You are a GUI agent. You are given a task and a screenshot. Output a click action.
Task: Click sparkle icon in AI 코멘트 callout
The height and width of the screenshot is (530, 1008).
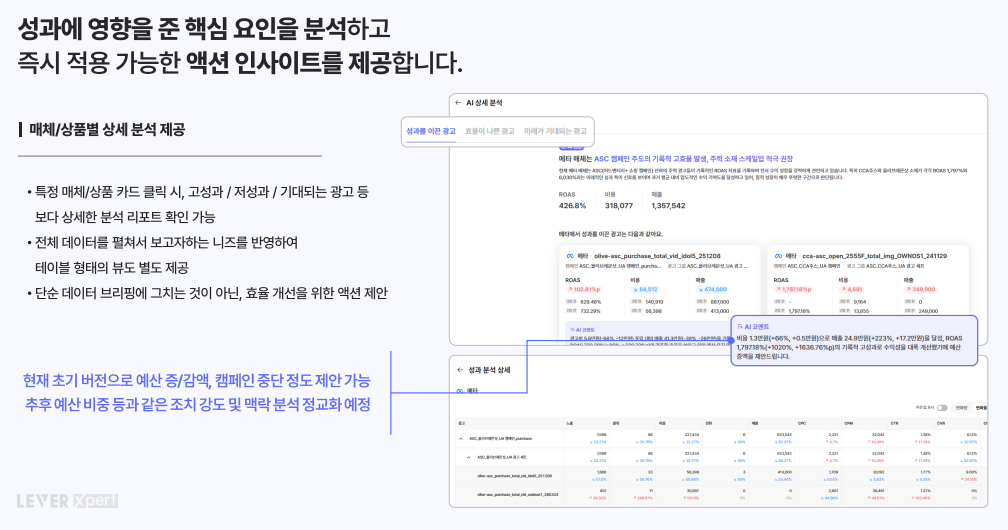(x=741, y=326)
